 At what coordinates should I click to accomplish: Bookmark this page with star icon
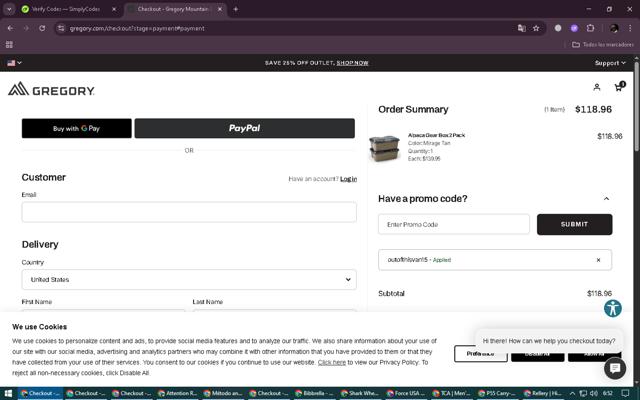536,28
